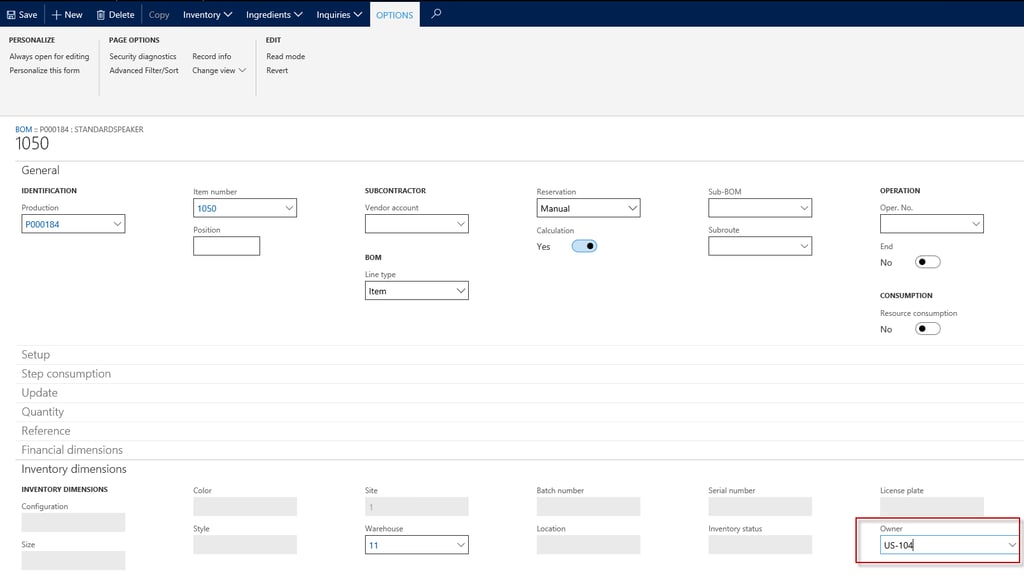This screenshot has width=1024, height=579.
Task: Click the Save disk icon
Action: pos(11,14)
